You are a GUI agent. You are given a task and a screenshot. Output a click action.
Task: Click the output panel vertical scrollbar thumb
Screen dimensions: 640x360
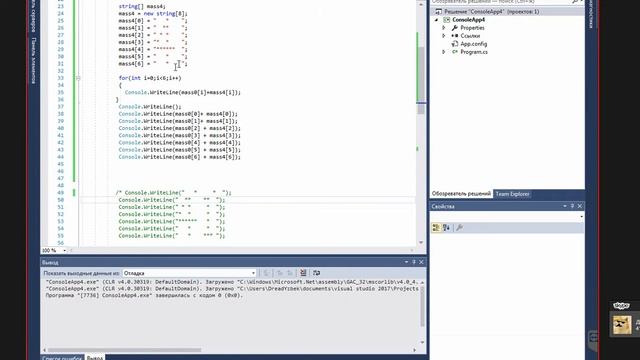click(422, 306)
